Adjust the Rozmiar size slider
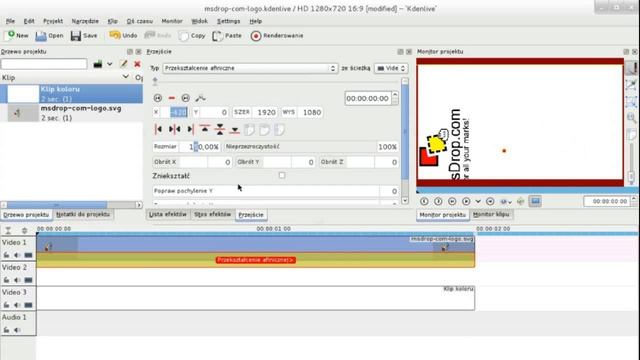Screen dimensions: 640x360 click(187, 147)
